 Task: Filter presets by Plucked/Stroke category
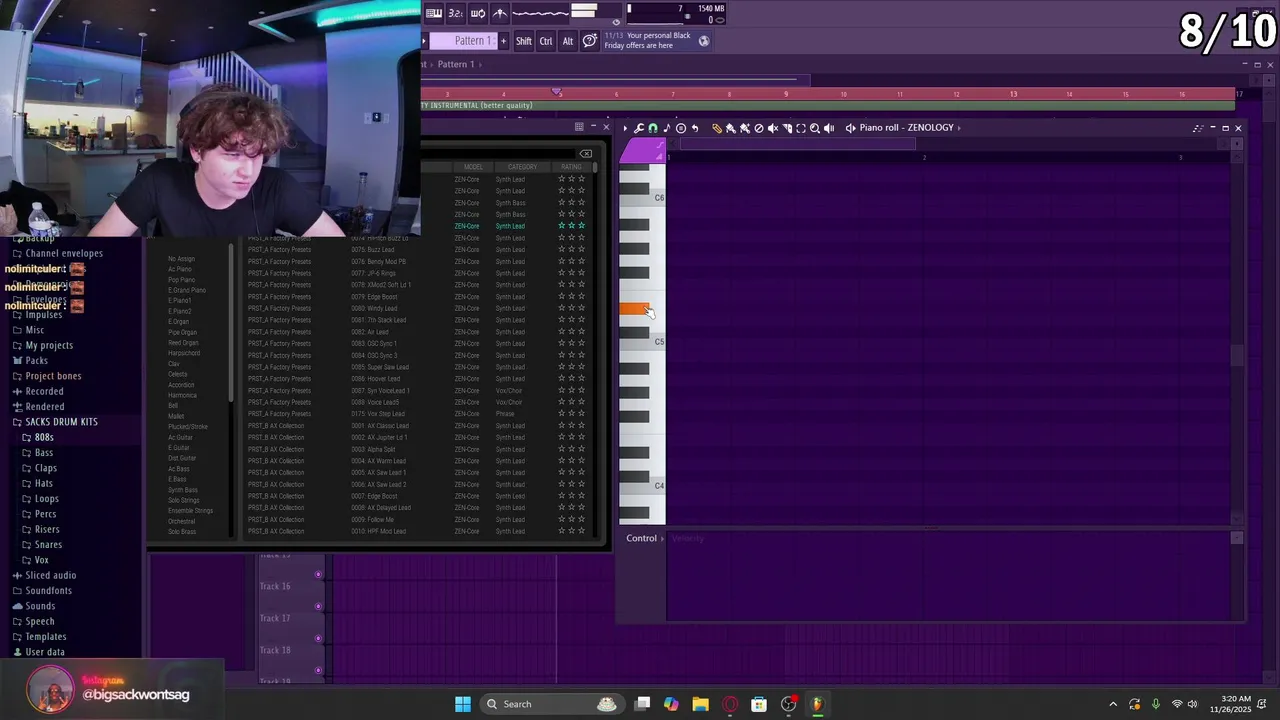tap(187, 427)
